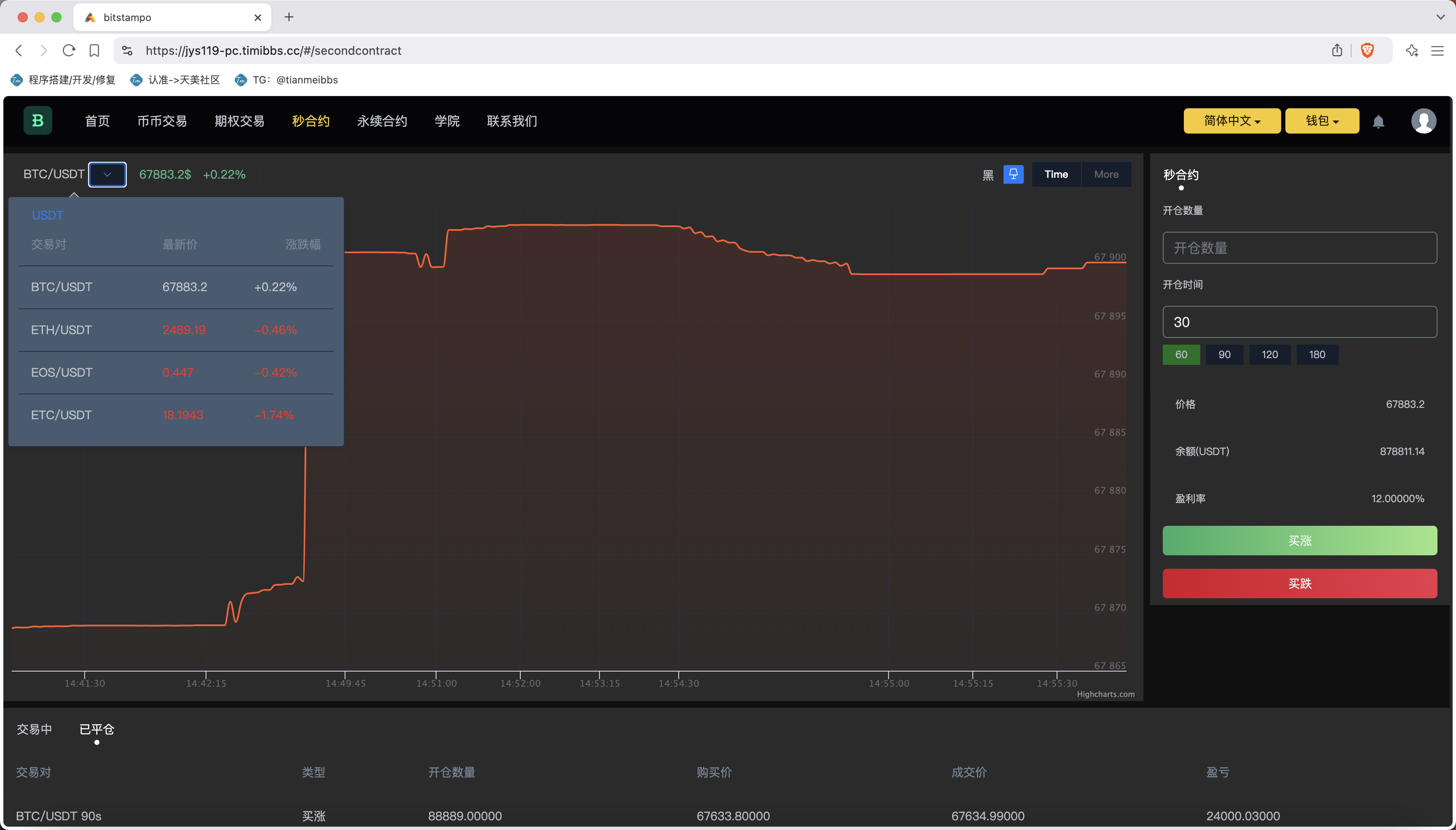
Task: Choose the BTC/USDT row in pair list
Action: point(176,287)
